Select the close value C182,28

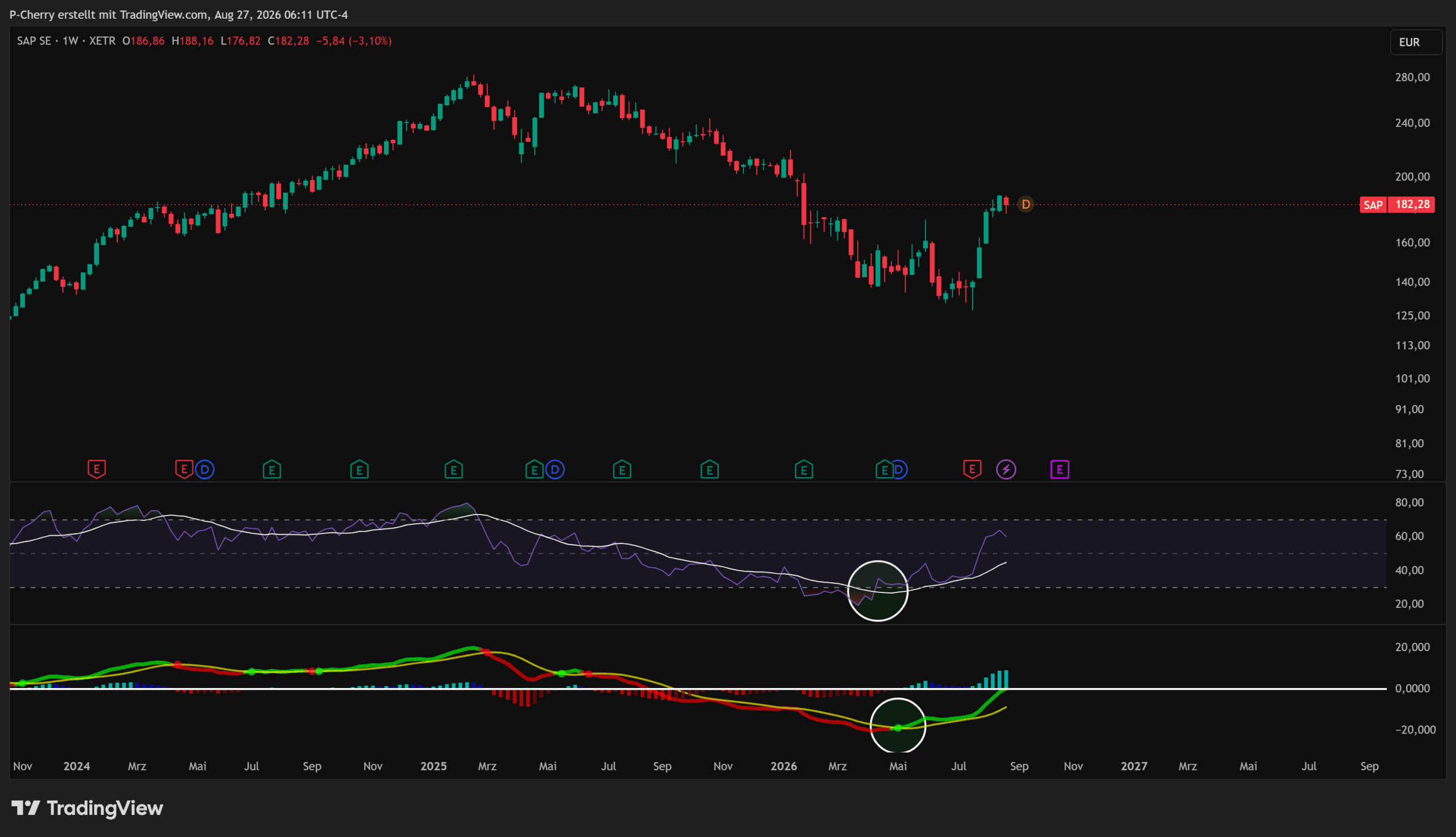coord(288,41)
